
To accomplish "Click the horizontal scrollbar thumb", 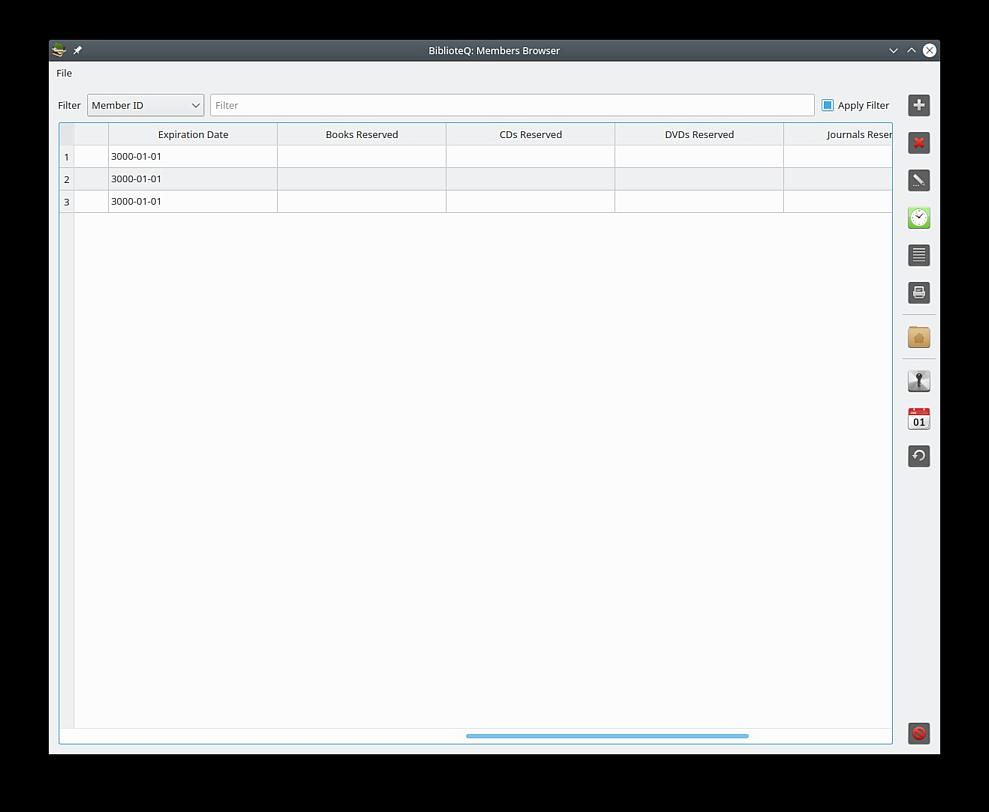I will pyautogui.click(x=607, y=736).
